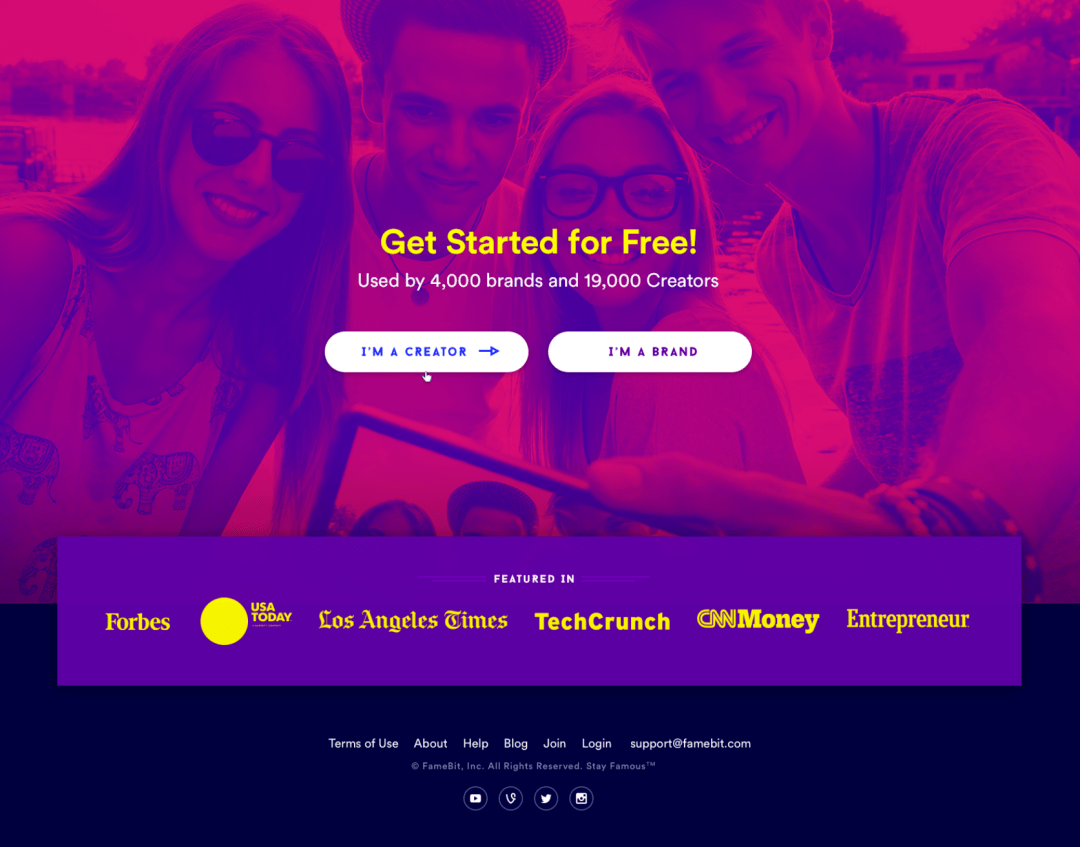Select the Forbes logo
This screenshot has width=1080, height=847.
coord(138,622)
